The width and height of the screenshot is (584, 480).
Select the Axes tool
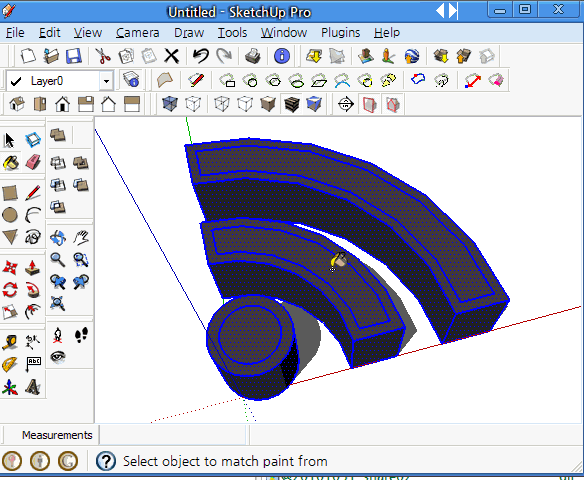click(x=10, y=387)
